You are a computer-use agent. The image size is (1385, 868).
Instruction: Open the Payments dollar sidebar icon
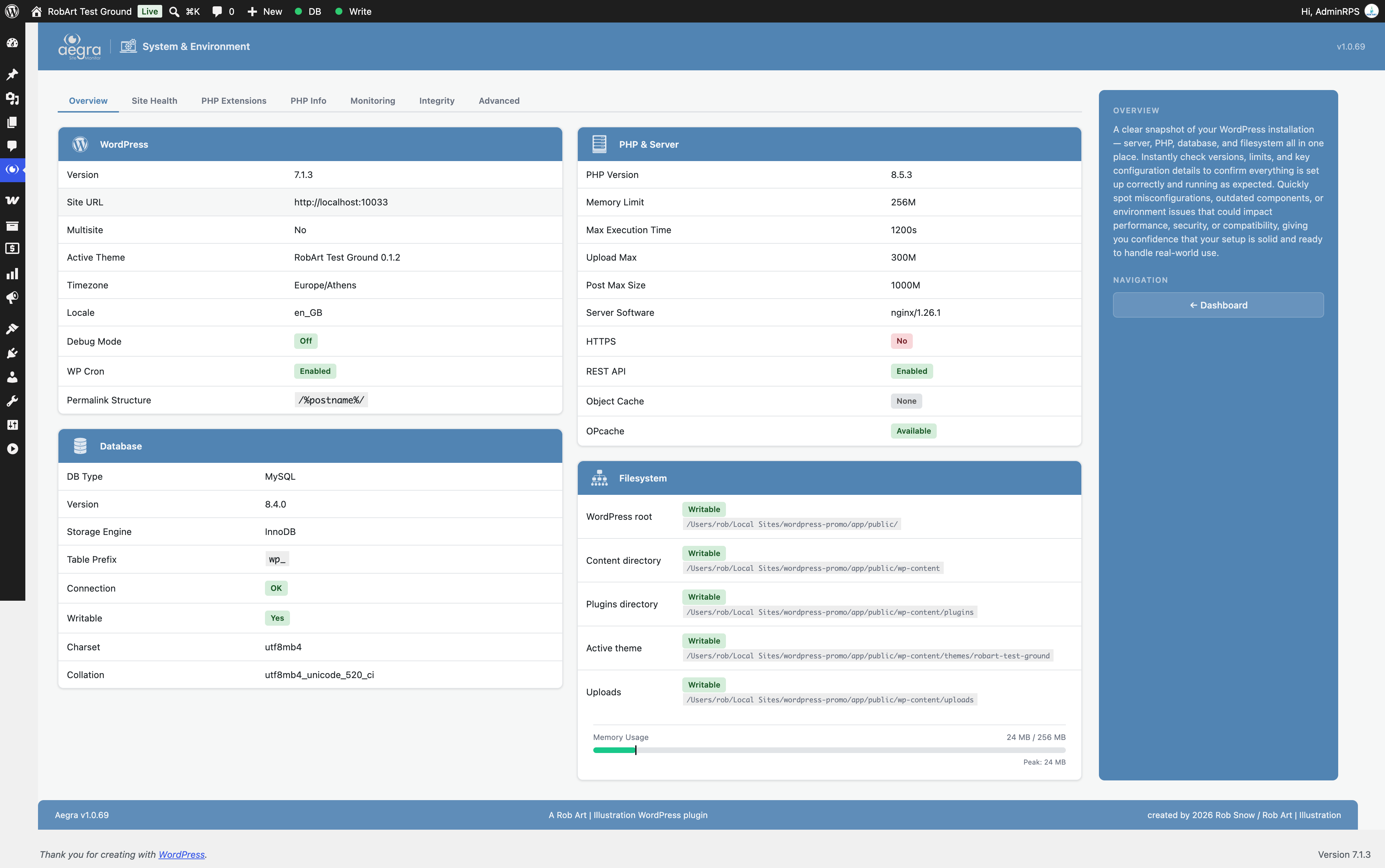(x=12, y=249)
